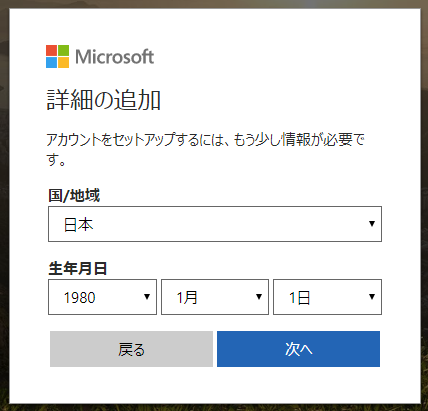Open the birth year dropdown showing 1980
428x411 pixels.
click(102, 297)
